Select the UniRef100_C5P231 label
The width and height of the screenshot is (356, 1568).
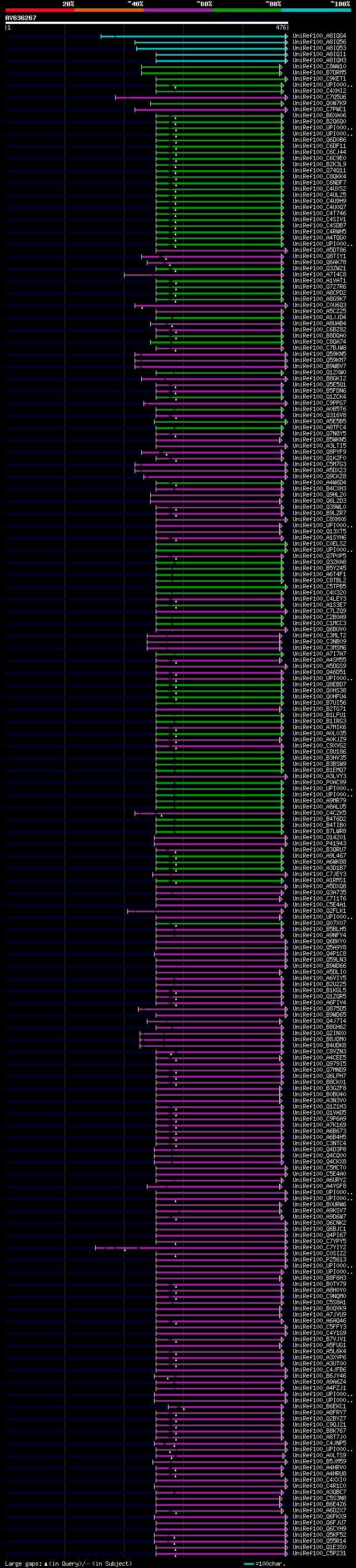(319, 1553)
